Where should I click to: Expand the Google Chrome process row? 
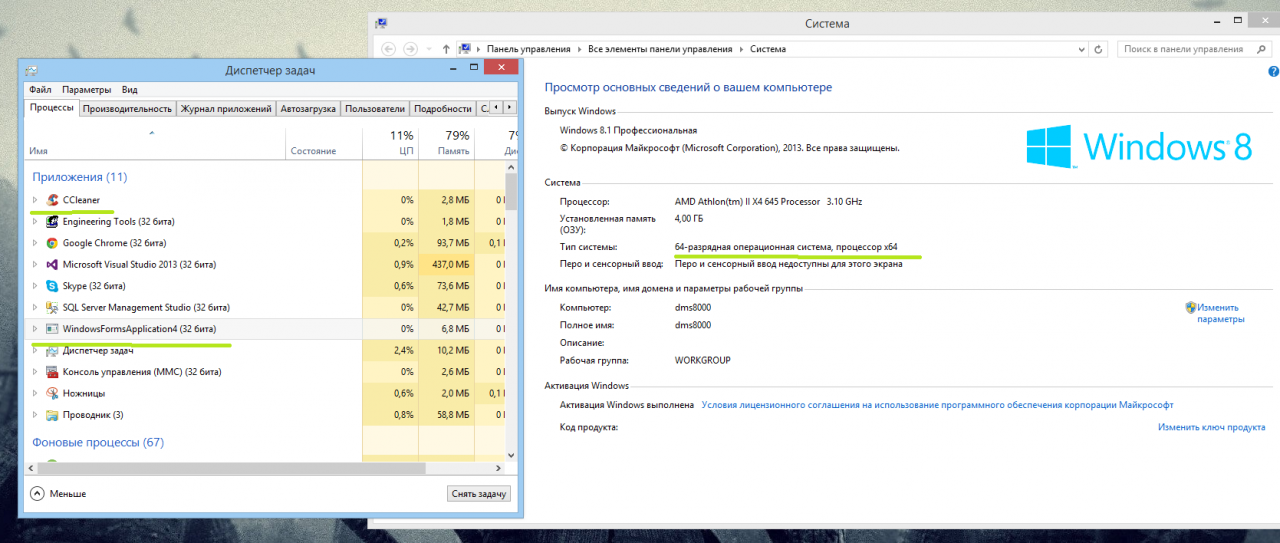[35, 243]
